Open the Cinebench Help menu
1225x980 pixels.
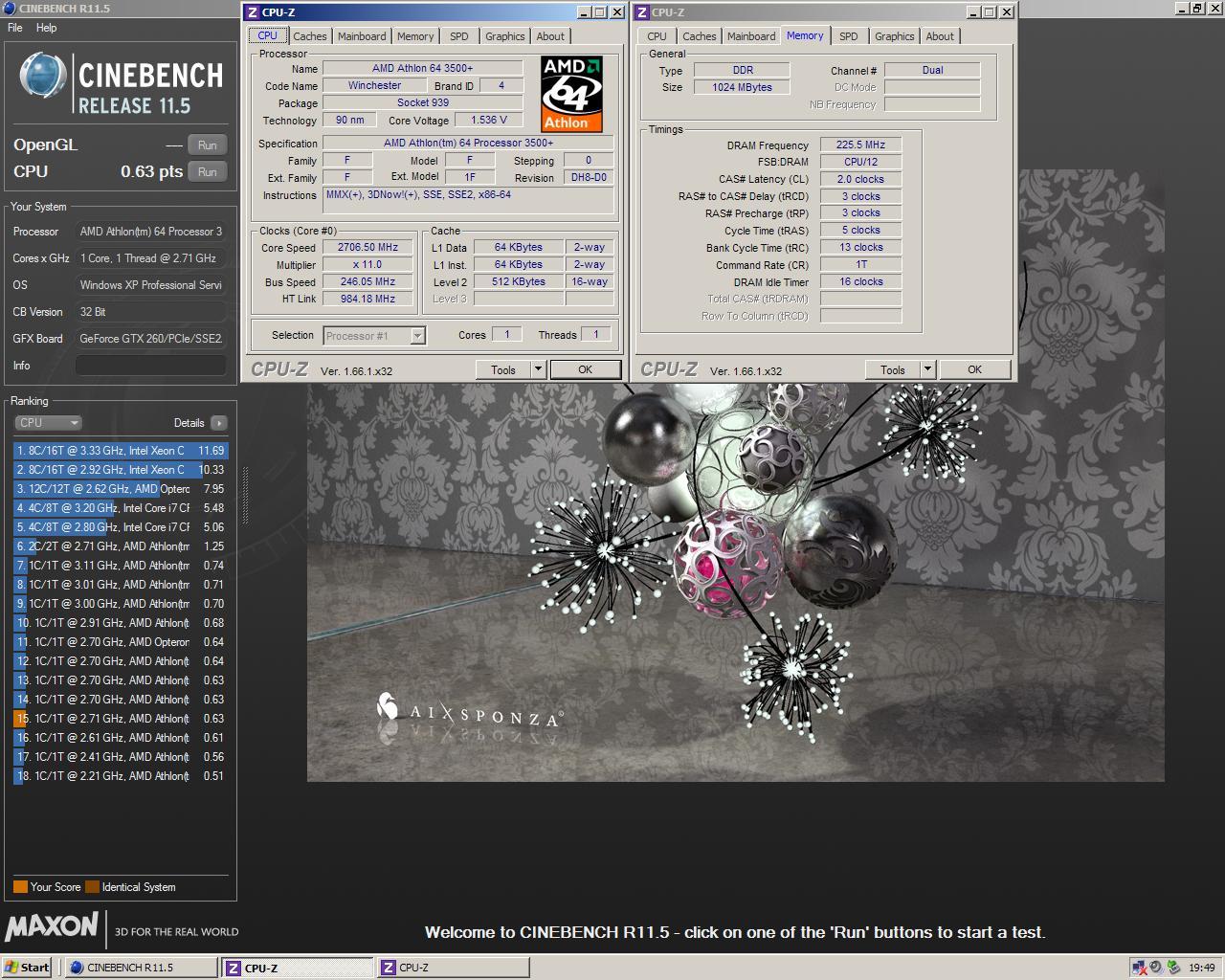pos(47,28)
